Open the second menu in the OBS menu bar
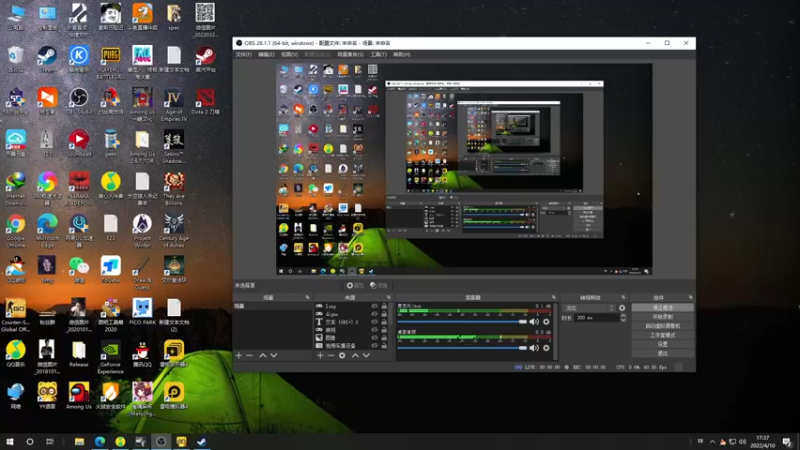The height and width of the screenshot is (450, 800). tap(266, 54)
